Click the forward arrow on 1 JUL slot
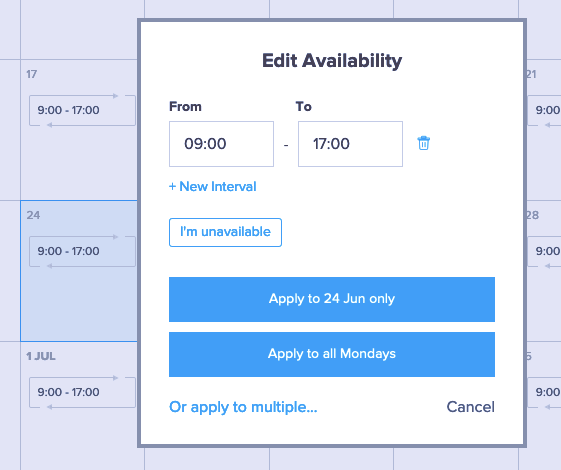 (x=115, y=377)
